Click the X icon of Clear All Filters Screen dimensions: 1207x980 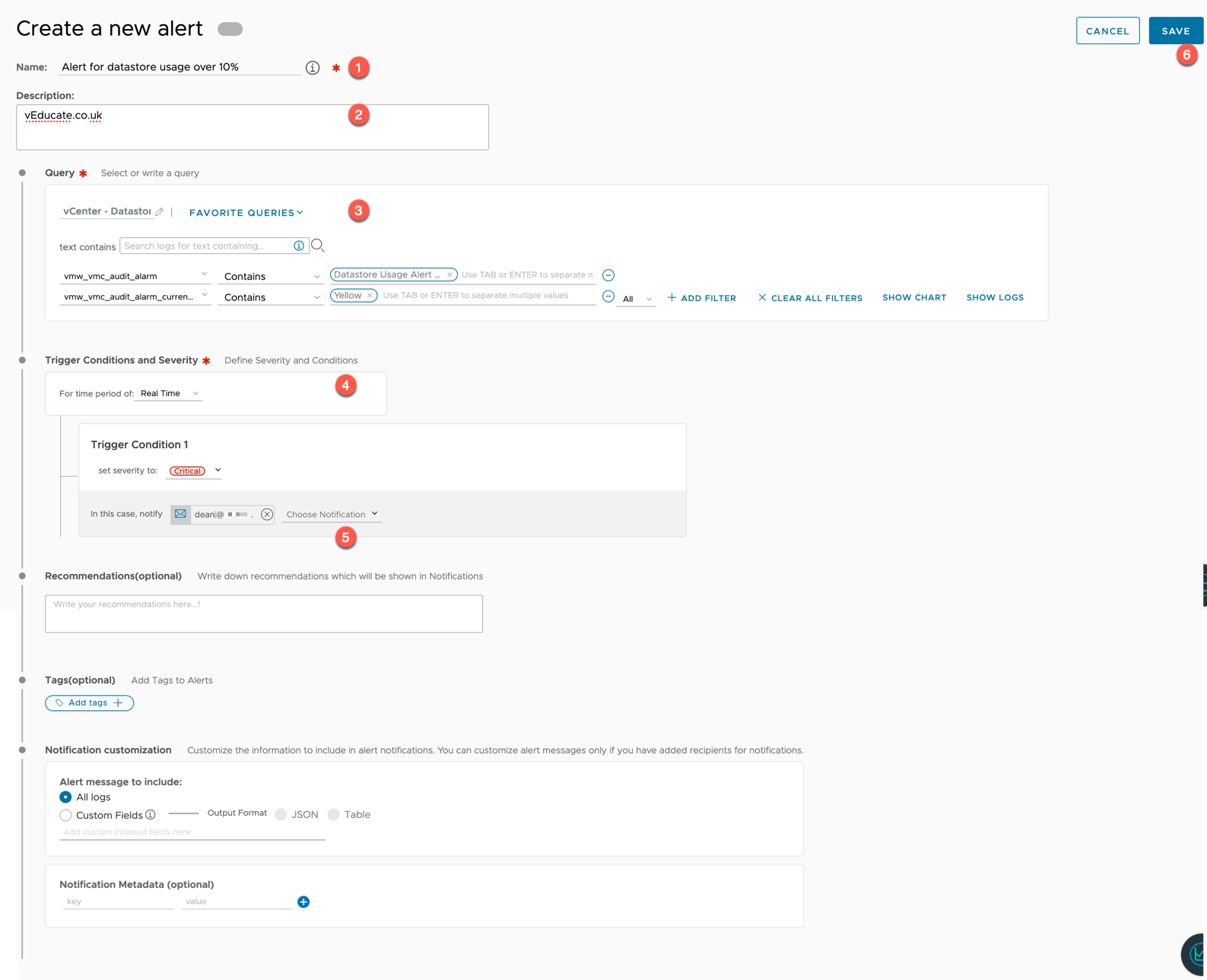(x=762, y=297)
